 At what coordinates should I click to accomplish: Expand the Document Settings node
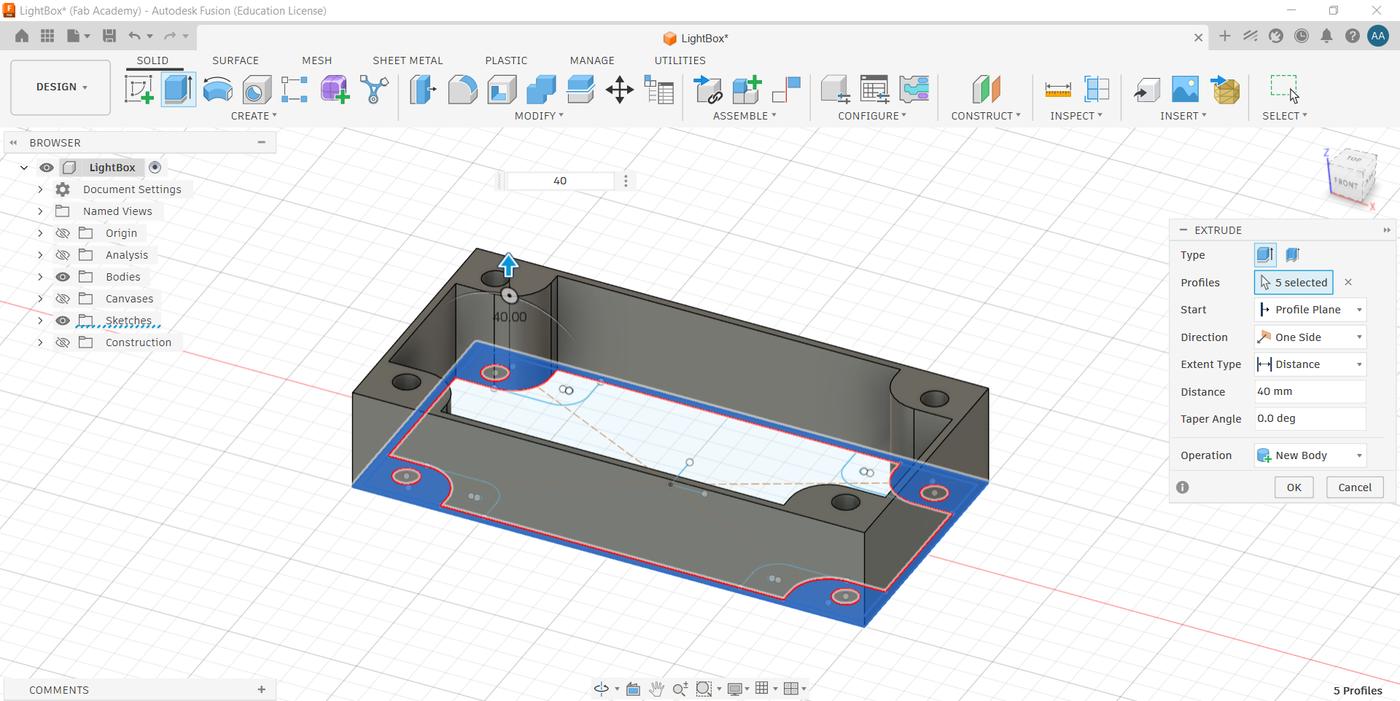pyautogui.click(x=40, y=189)
